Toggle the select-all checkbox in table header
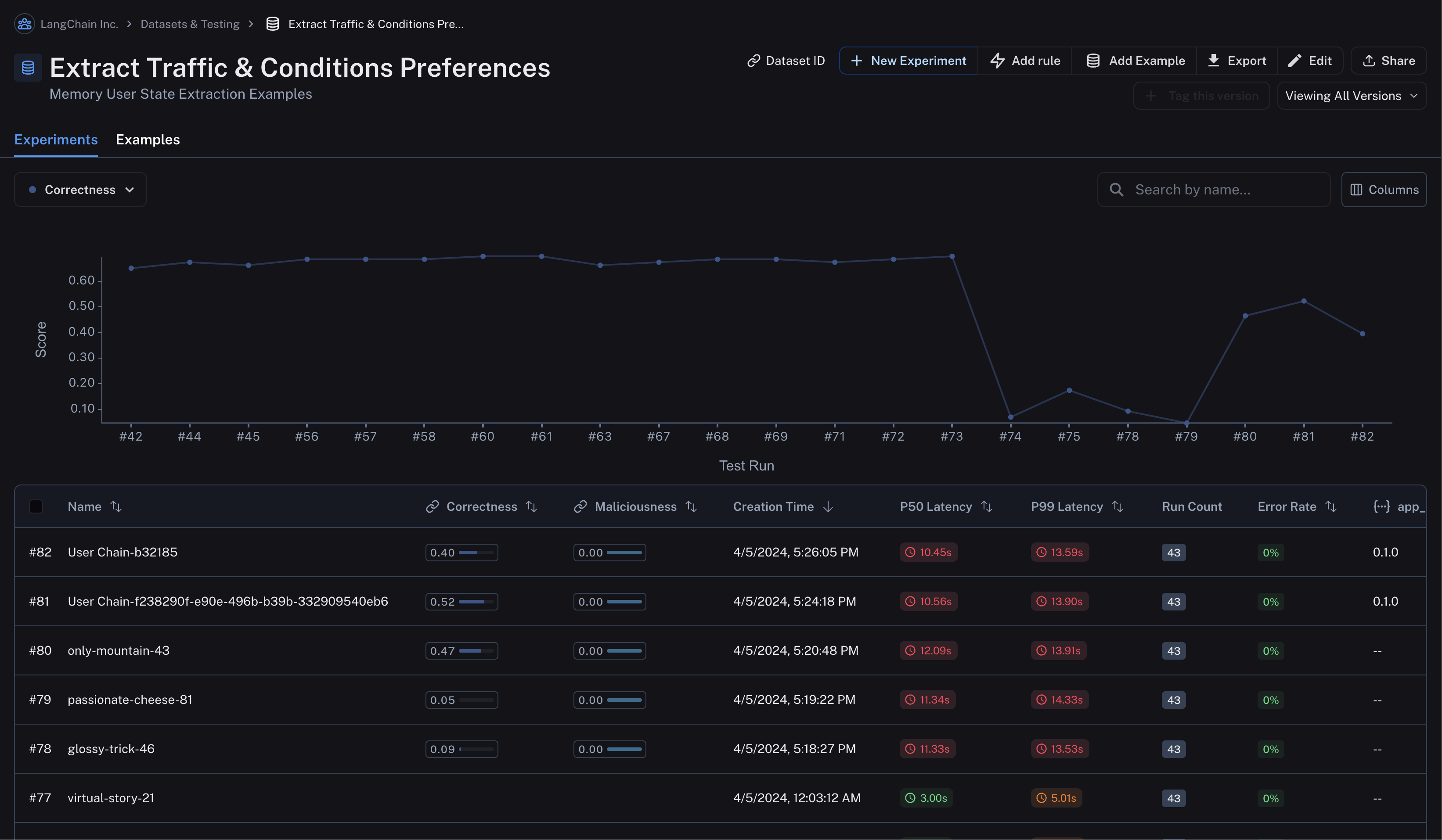The width and height of the screenshot is (1442, 840). coord(36,506)
